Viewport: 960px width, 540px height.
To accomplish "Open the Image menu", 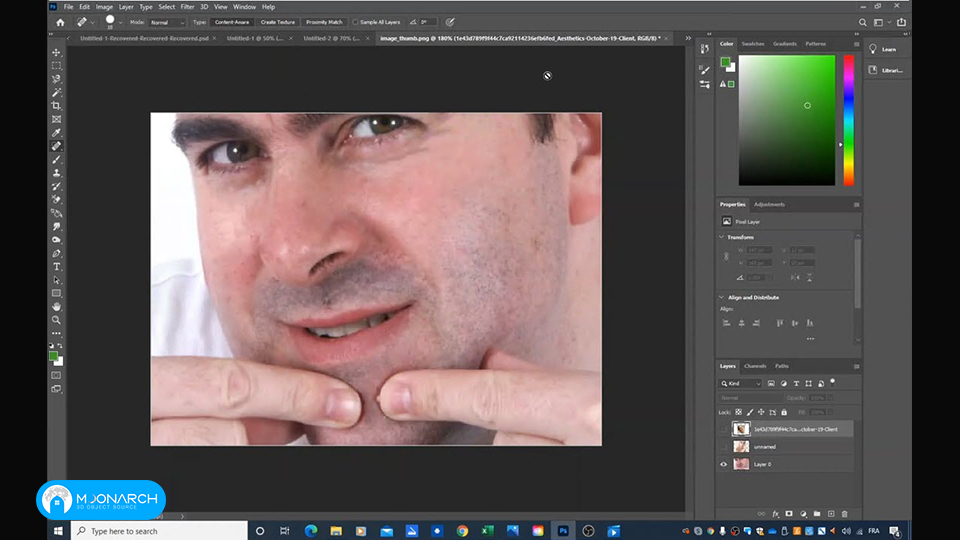I will pyautogui.click(x=104, y=7).
